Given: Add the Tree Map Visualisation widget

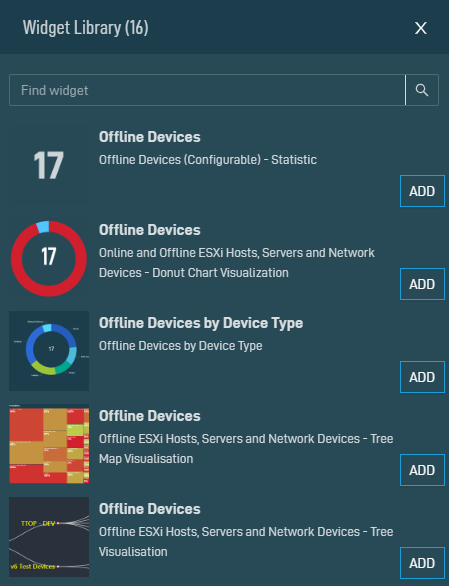Looking at the screenshot, I should coord(422,470).
